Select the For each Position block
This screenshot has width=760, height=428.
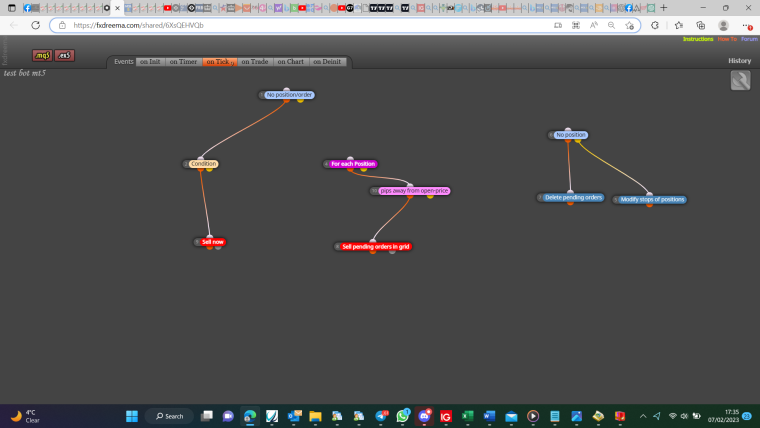coord(353,164)
